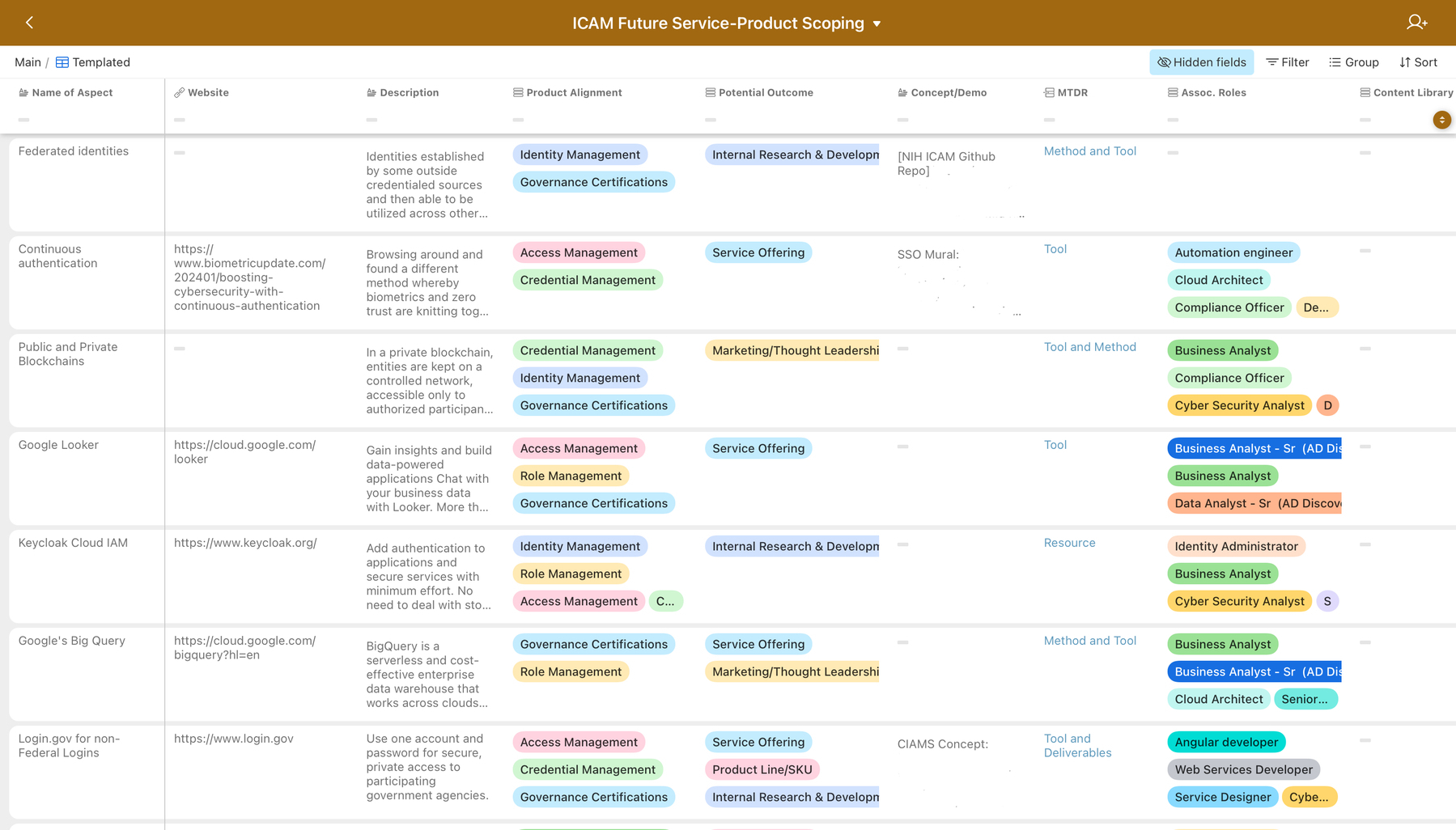Viewport: 1456px width, 830px height.
Task: Click the Web Services Developer role tag
Action: pos(1243,769)
